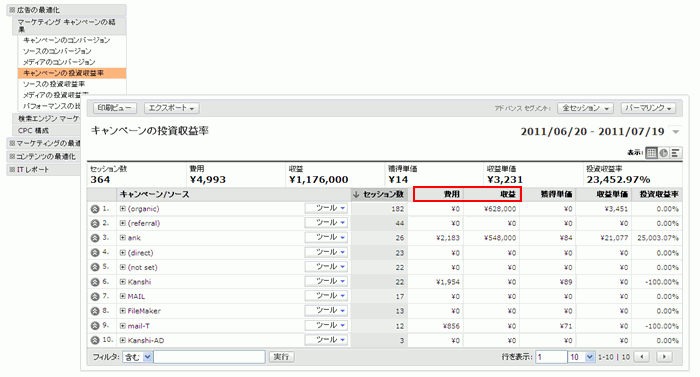Image resolution: width=700 pixels, height=377 pixels.
Task: Open the Kanshi-AD campaign link
Action: click(146, 340)
